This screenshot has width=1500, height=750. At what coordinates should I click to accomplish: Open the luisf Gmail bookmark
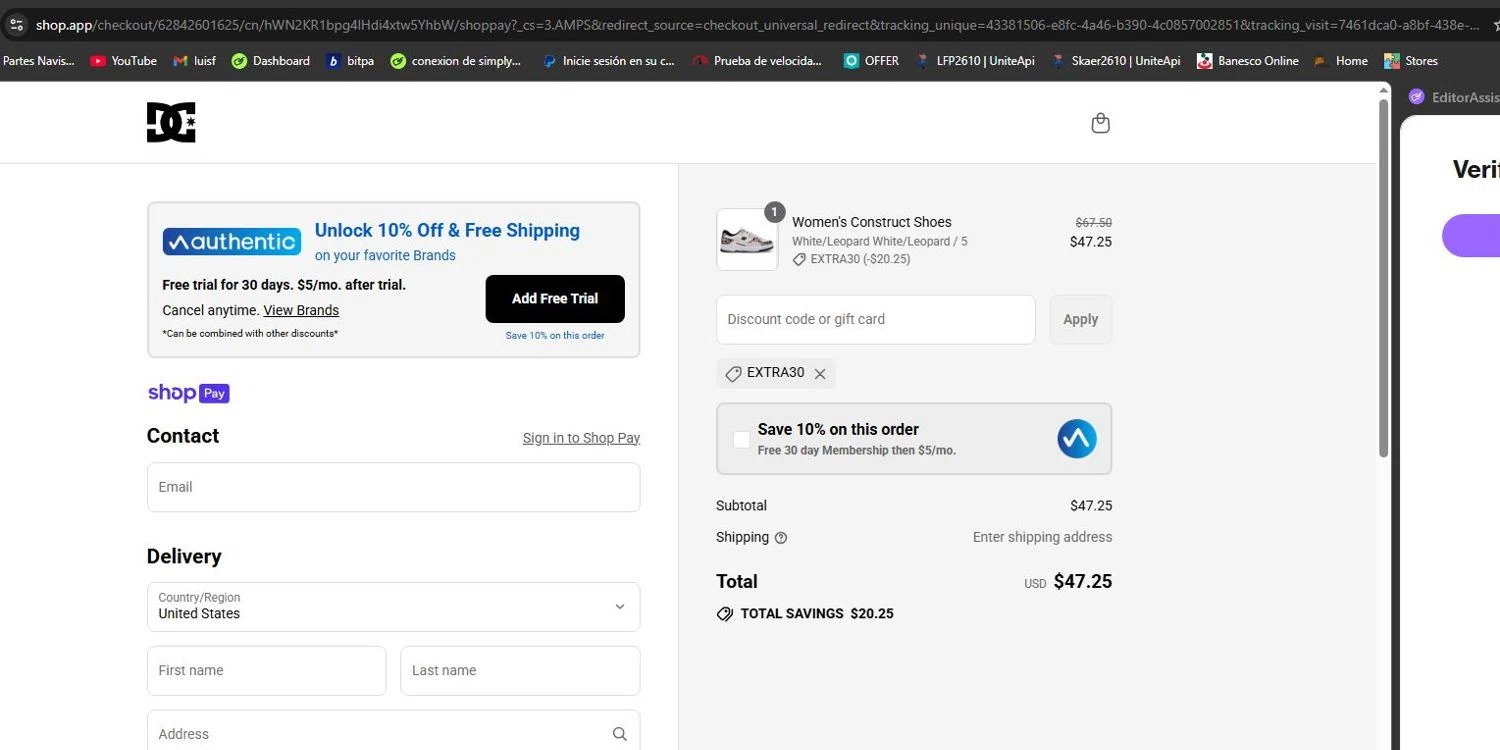pos(194,61)
